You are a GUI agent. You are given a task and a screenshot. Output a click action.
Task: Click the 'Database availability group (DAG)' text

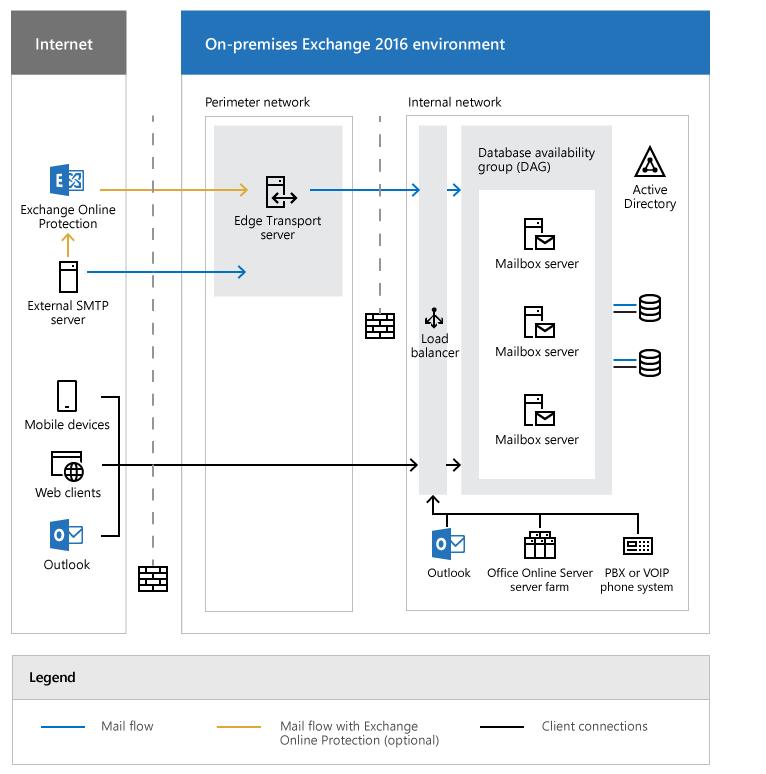pos(536,159)
